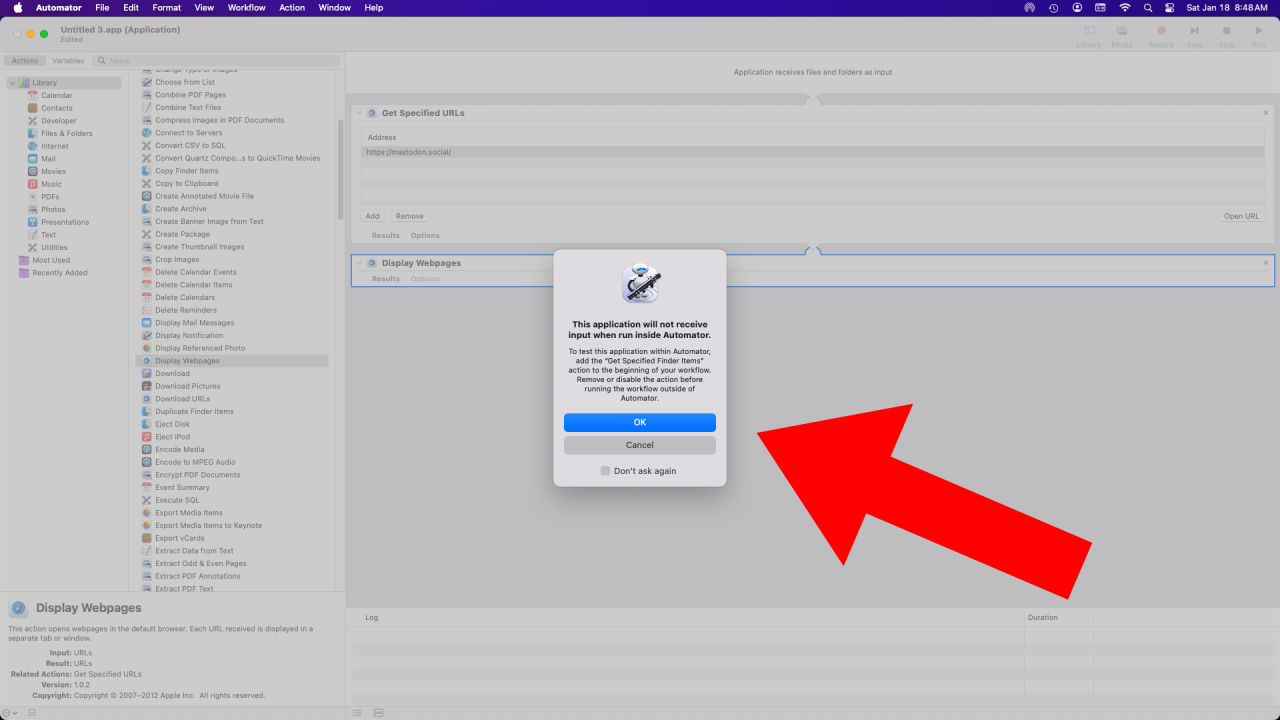Image resolution: width=1280 pixels, height=720 pixels.
Task: Collapse the Get Specified URLs action
Action: coord(359,113)
